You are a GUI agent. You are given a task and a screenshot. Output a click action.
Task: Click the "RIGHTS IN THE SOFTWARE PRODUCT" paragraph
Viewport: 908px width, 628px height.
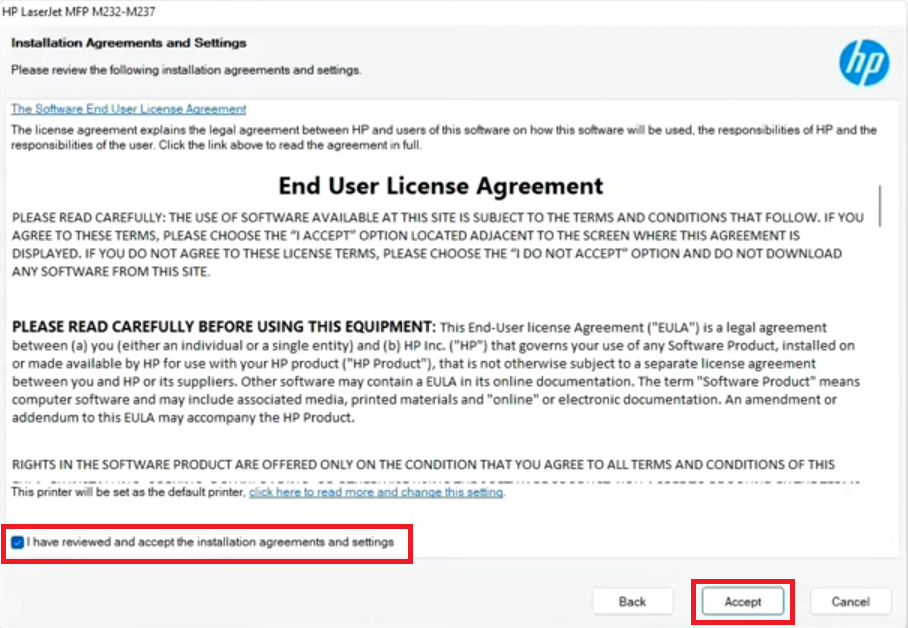423,465
